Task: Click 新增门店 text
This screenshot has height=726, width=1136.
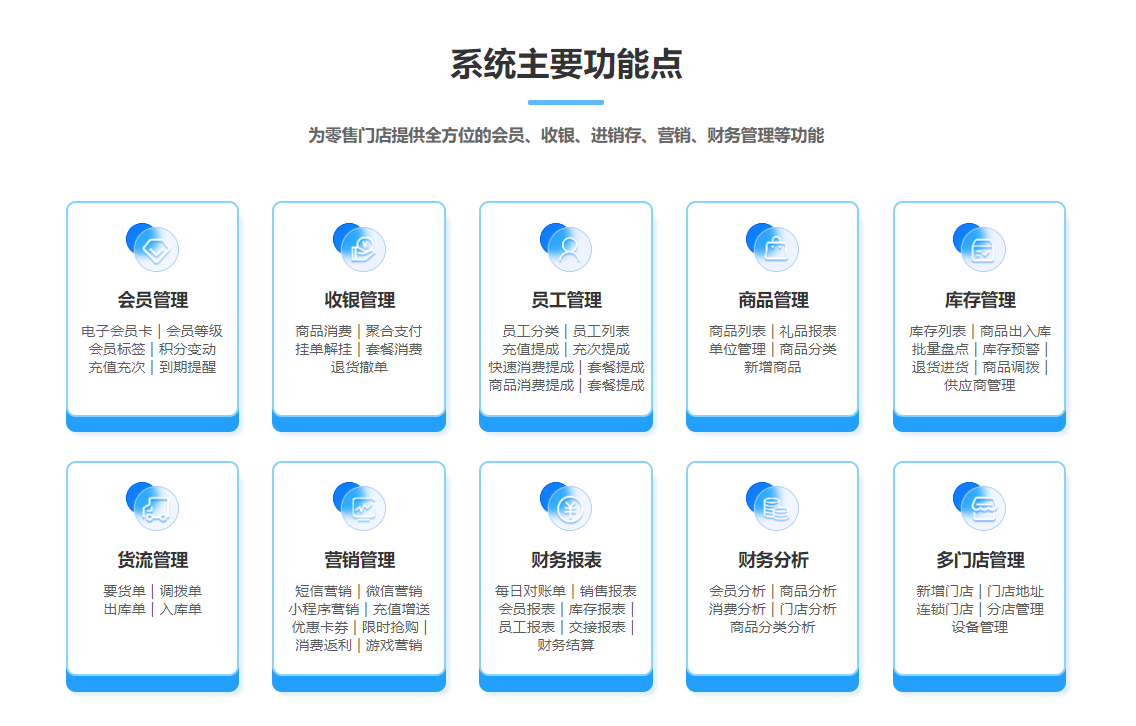Action: [x=944, y=591]
